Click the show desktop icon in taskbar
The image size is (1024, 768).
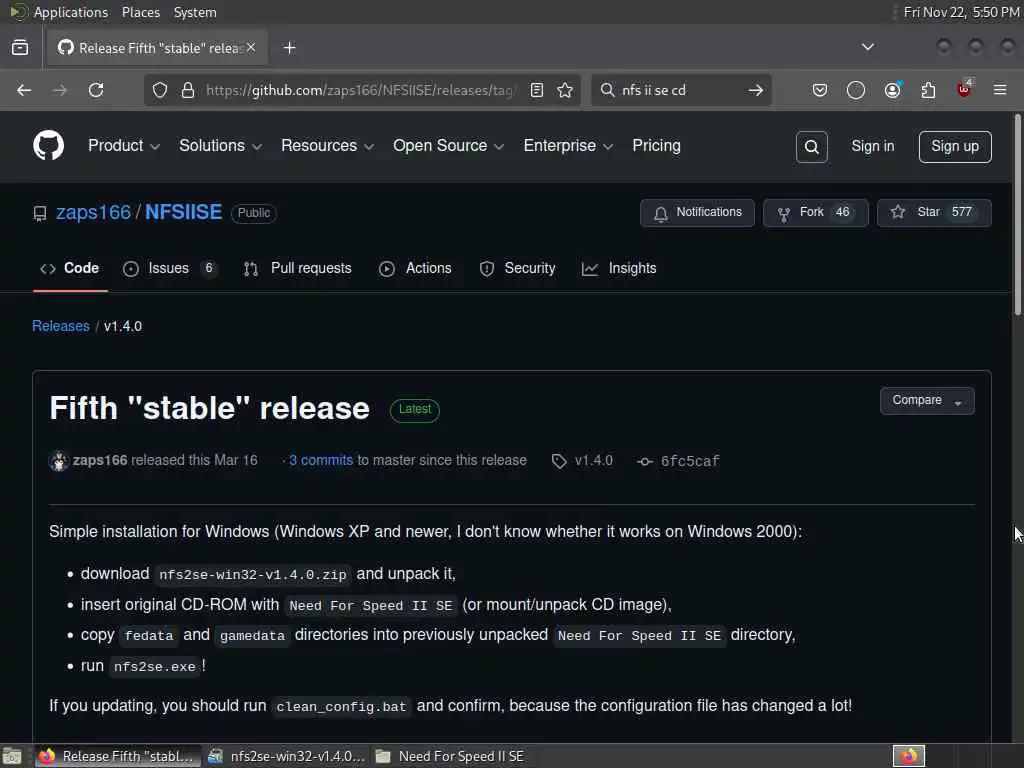(12, 756)
